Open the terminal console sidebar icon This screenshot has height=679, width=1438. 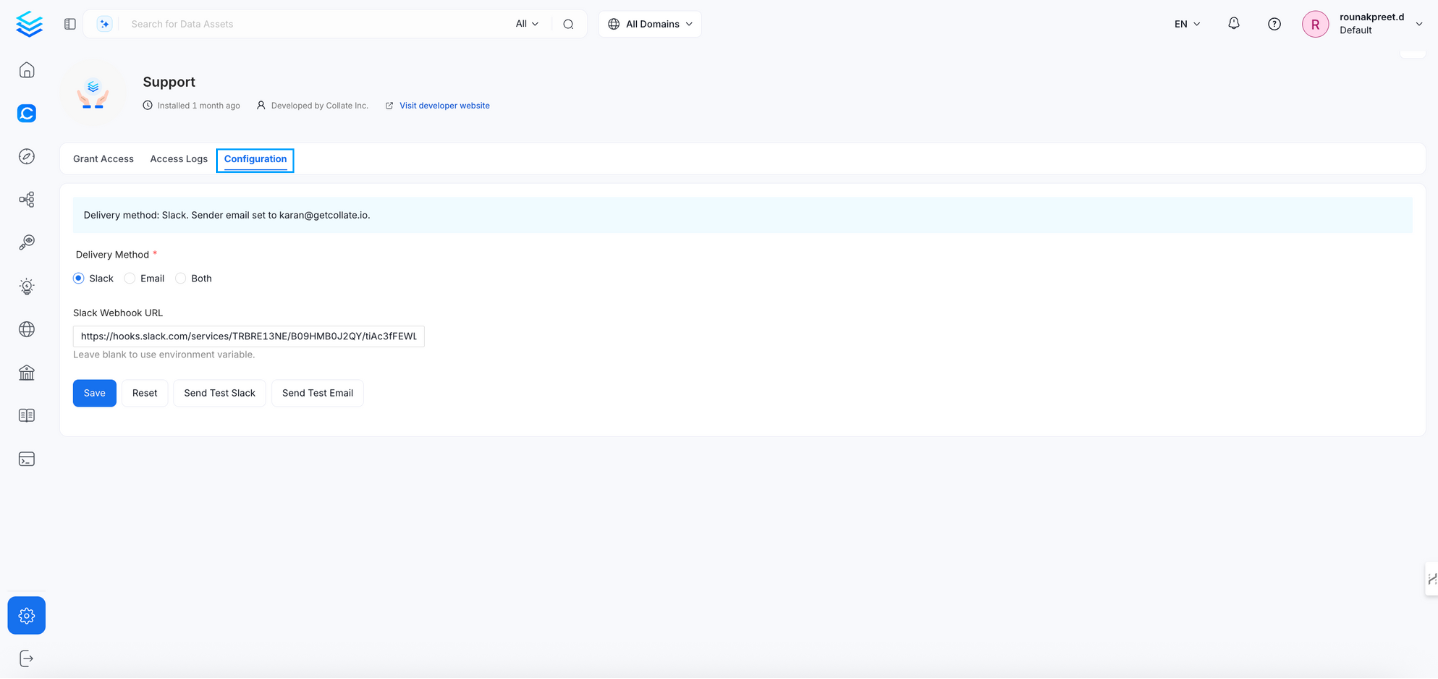pos(27,459)
